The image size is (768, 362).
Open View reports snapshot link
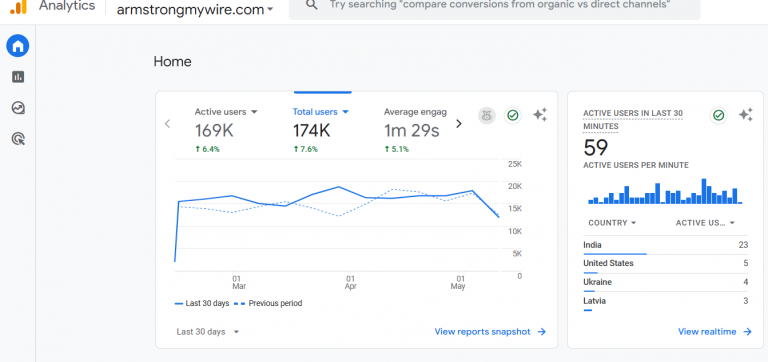[x=490, y=332]
